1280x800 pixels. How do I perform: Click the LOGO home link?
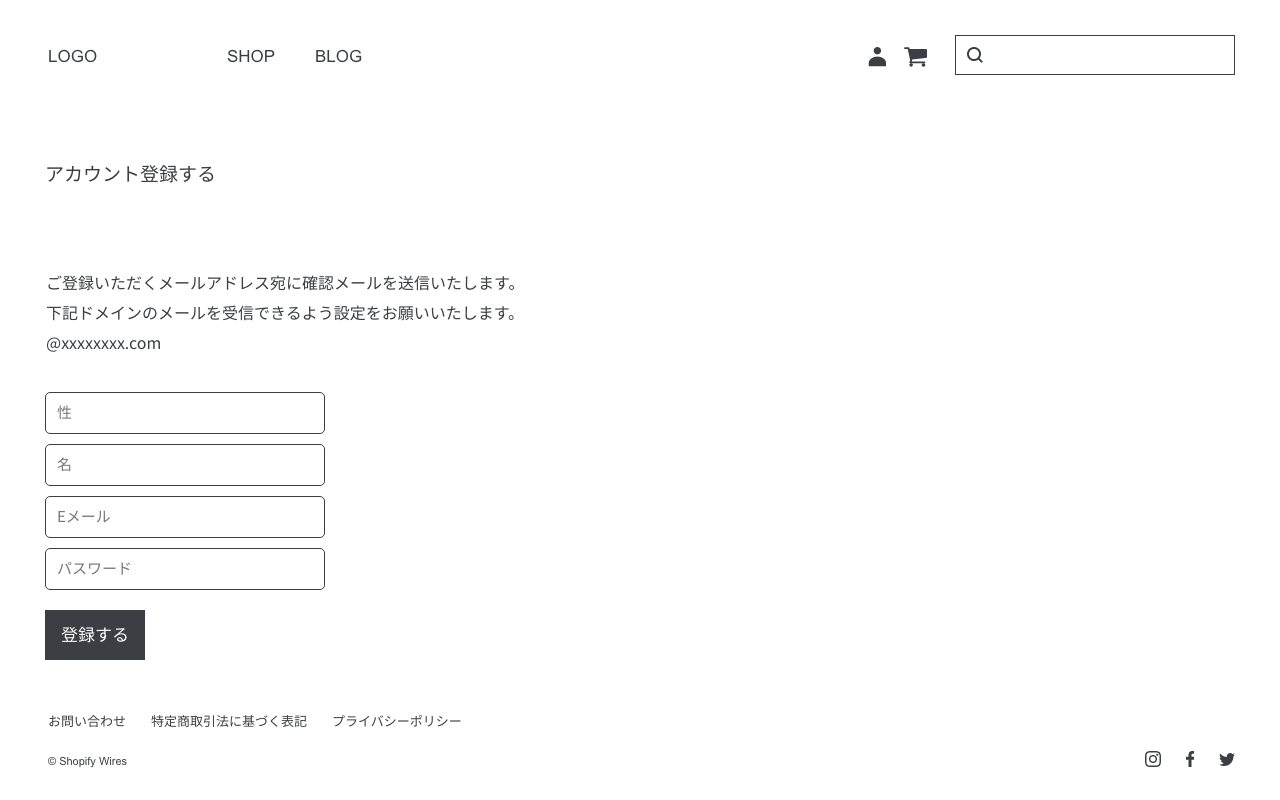click(72, 56)
